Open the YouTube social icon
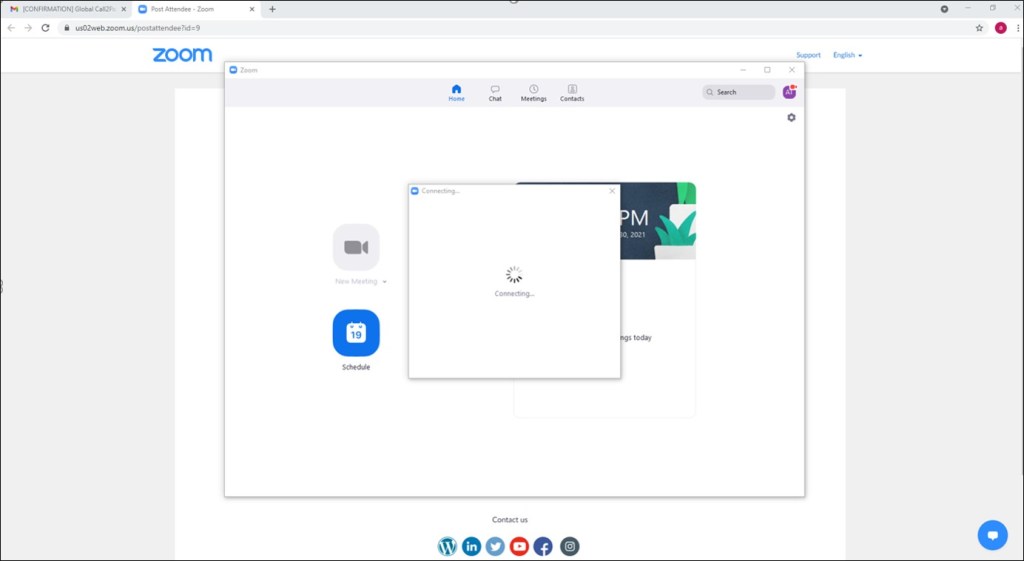The width and height of the screenshot is (1024, 561). click(519, 546)
